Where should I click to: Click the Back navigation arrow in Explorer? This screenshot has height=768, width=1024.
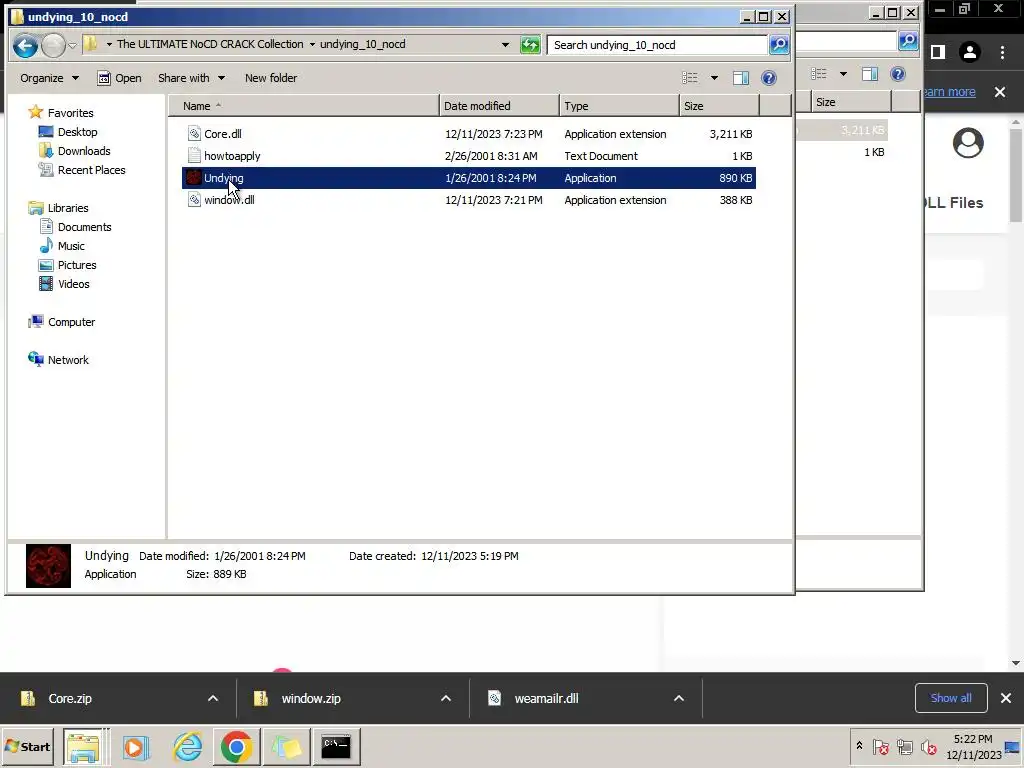pyautogui.click(x=25, y=46)
